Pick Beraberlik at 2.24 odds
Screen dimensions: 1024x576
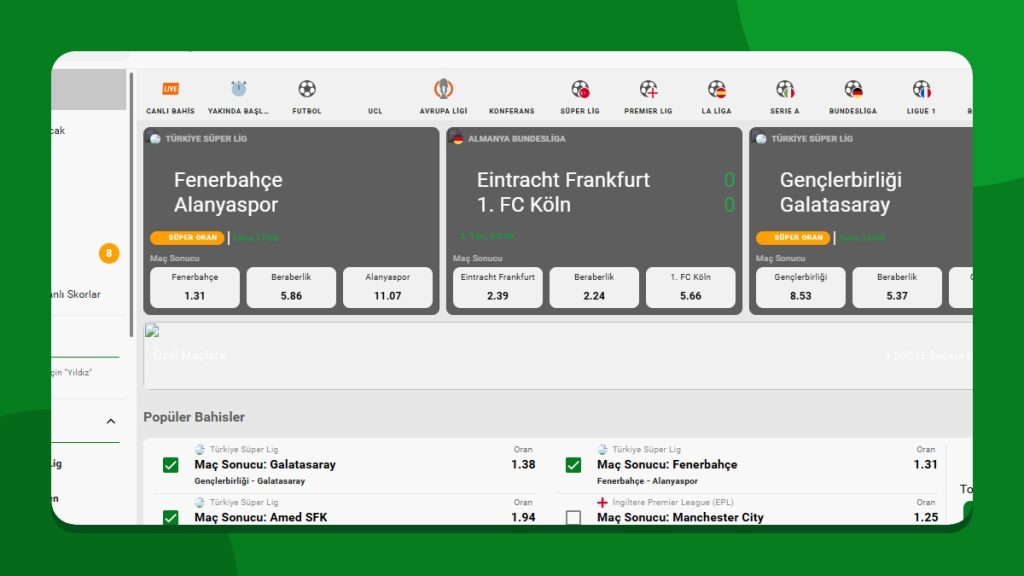[x=594, y=287]
